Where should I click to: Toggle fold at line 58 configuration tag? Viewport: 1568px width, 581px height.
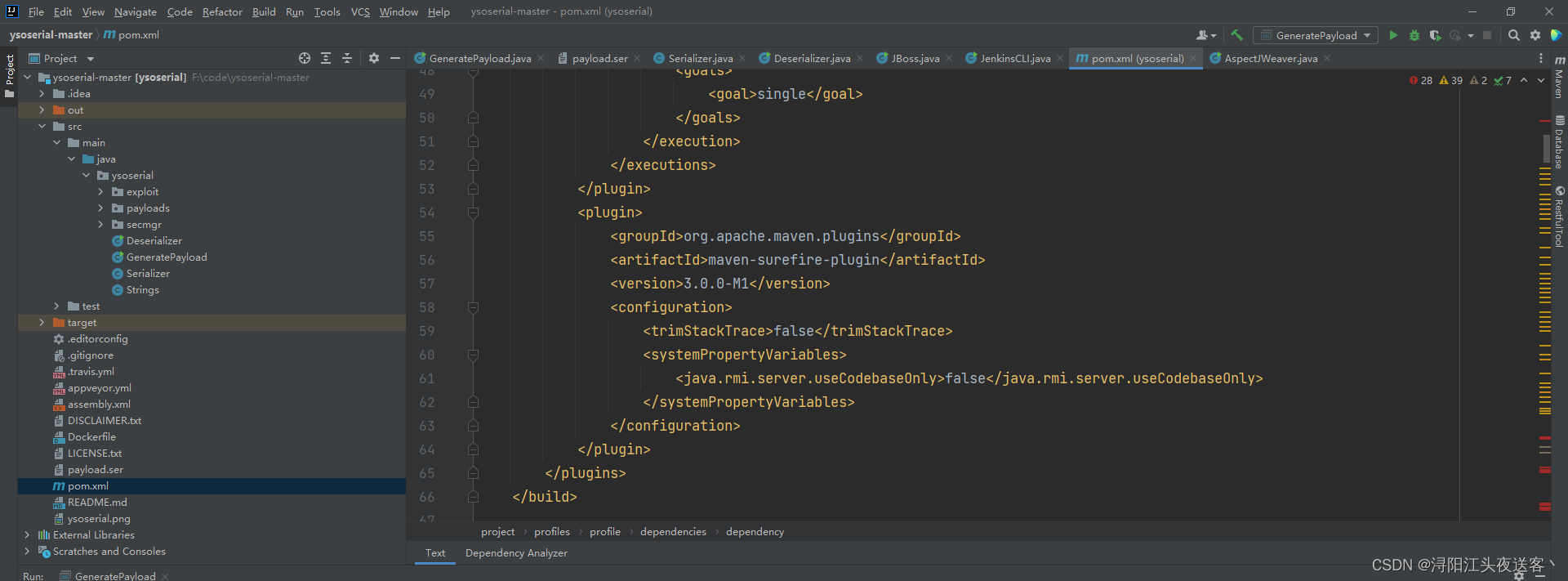pyautogui.click(x=473, y=307)
